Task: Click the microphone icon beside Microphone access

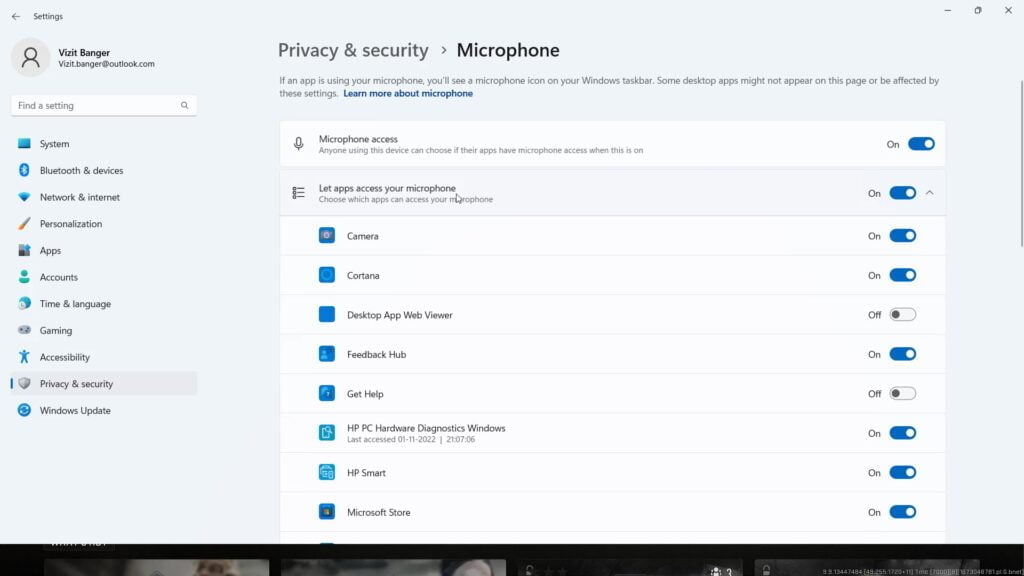Action: coord(298,144)
